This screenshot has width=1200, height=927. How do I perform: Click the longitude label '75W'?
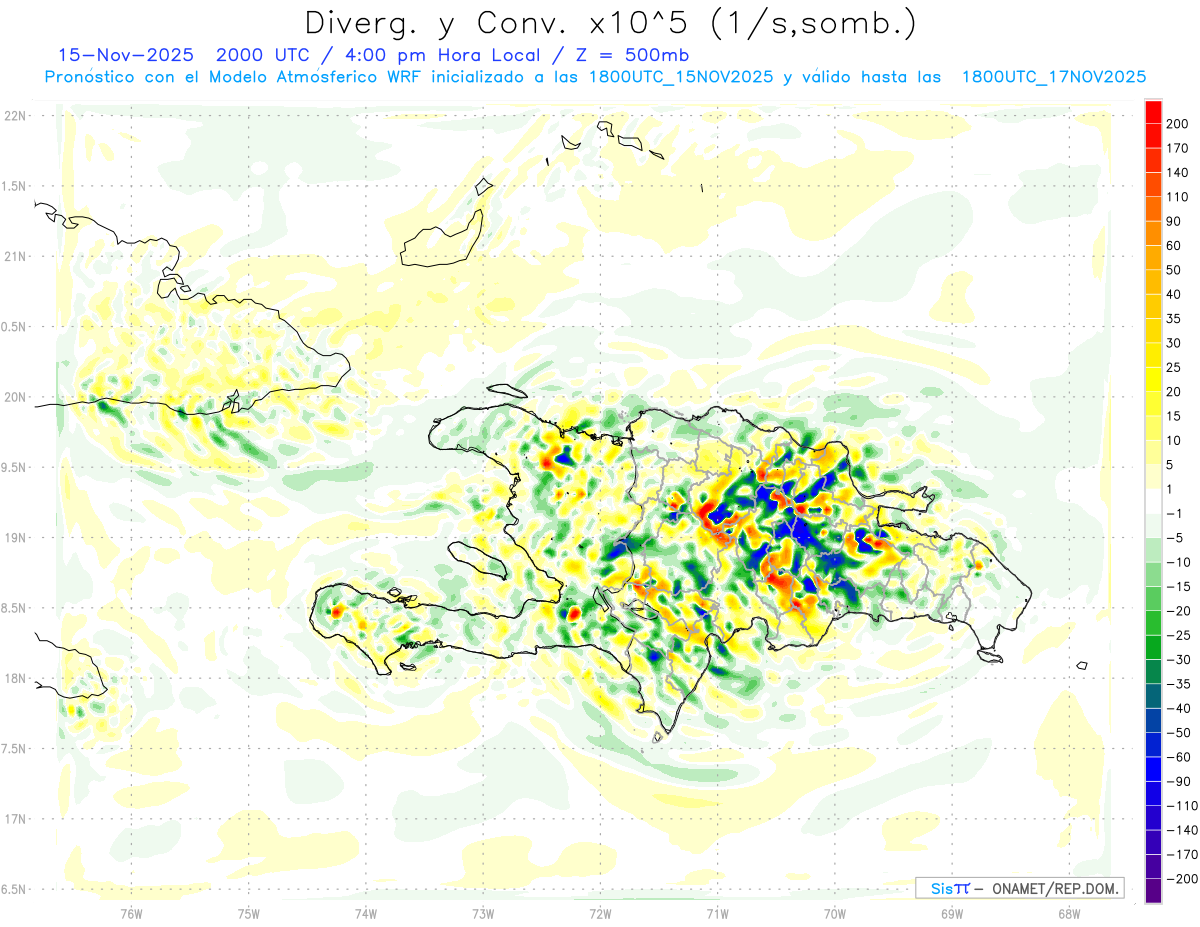[x=248, y=913]
